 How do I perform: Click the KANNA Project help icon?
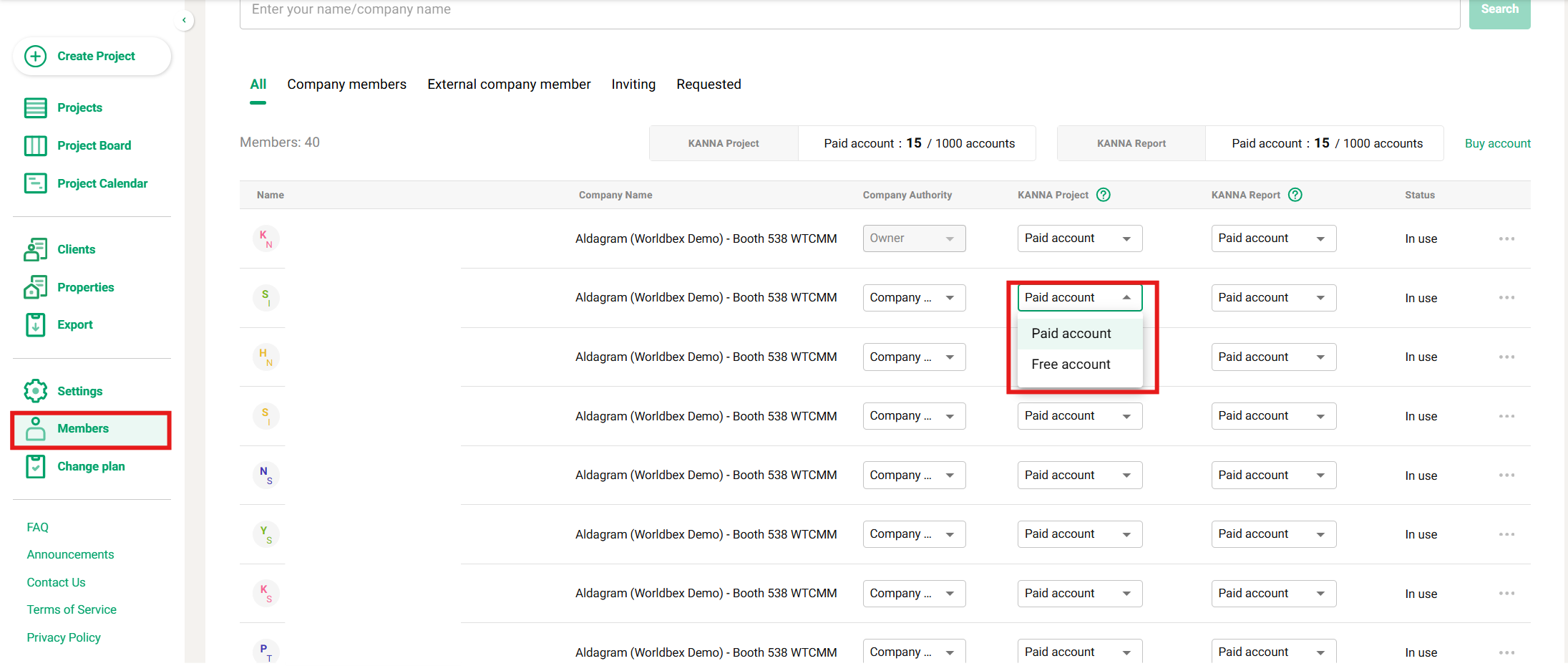[x=1104, y=195]
